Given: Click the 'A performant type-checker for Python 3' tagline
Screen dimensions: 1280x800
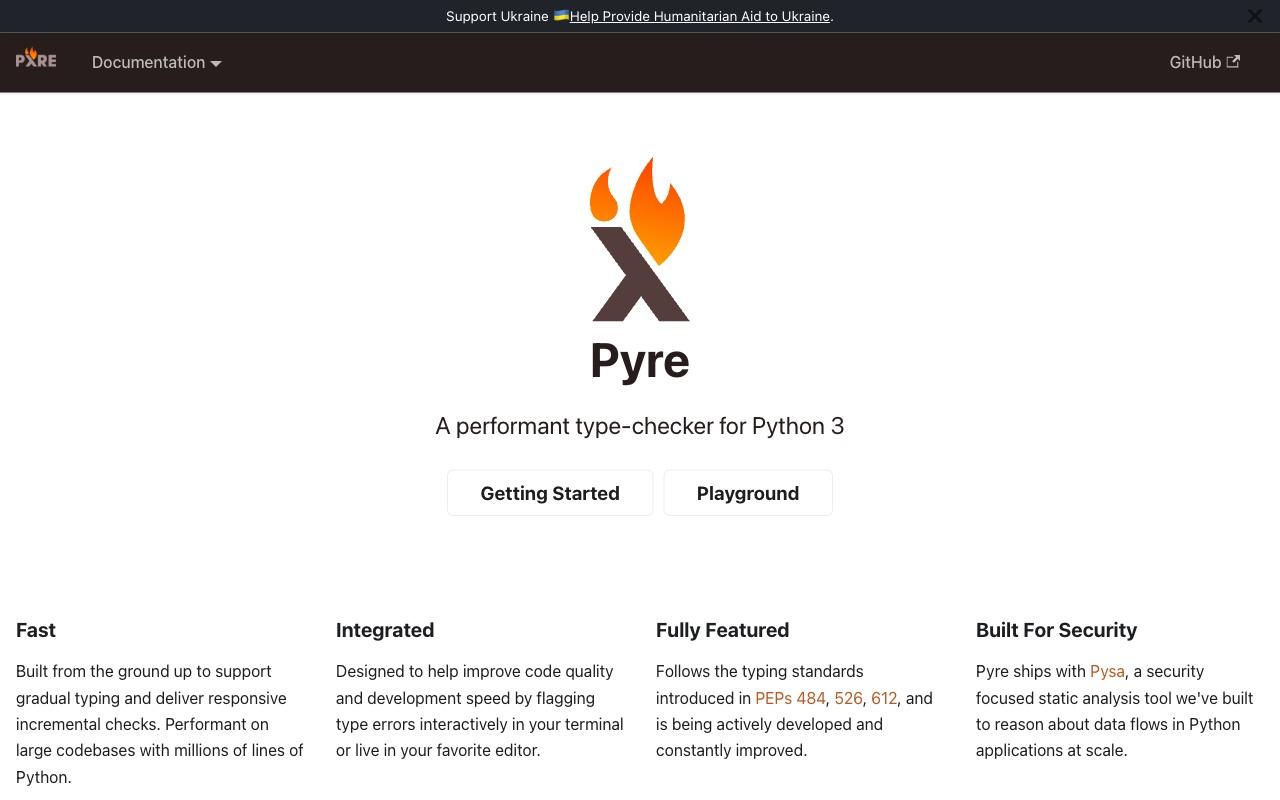Looking at the screenshot, I should point(640,426).
